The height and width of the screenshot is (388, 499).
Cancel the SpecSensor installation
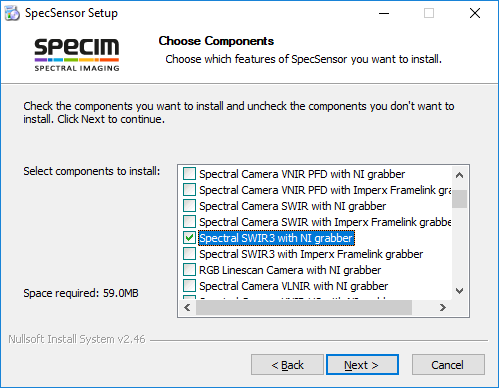[x=448, y=365]
